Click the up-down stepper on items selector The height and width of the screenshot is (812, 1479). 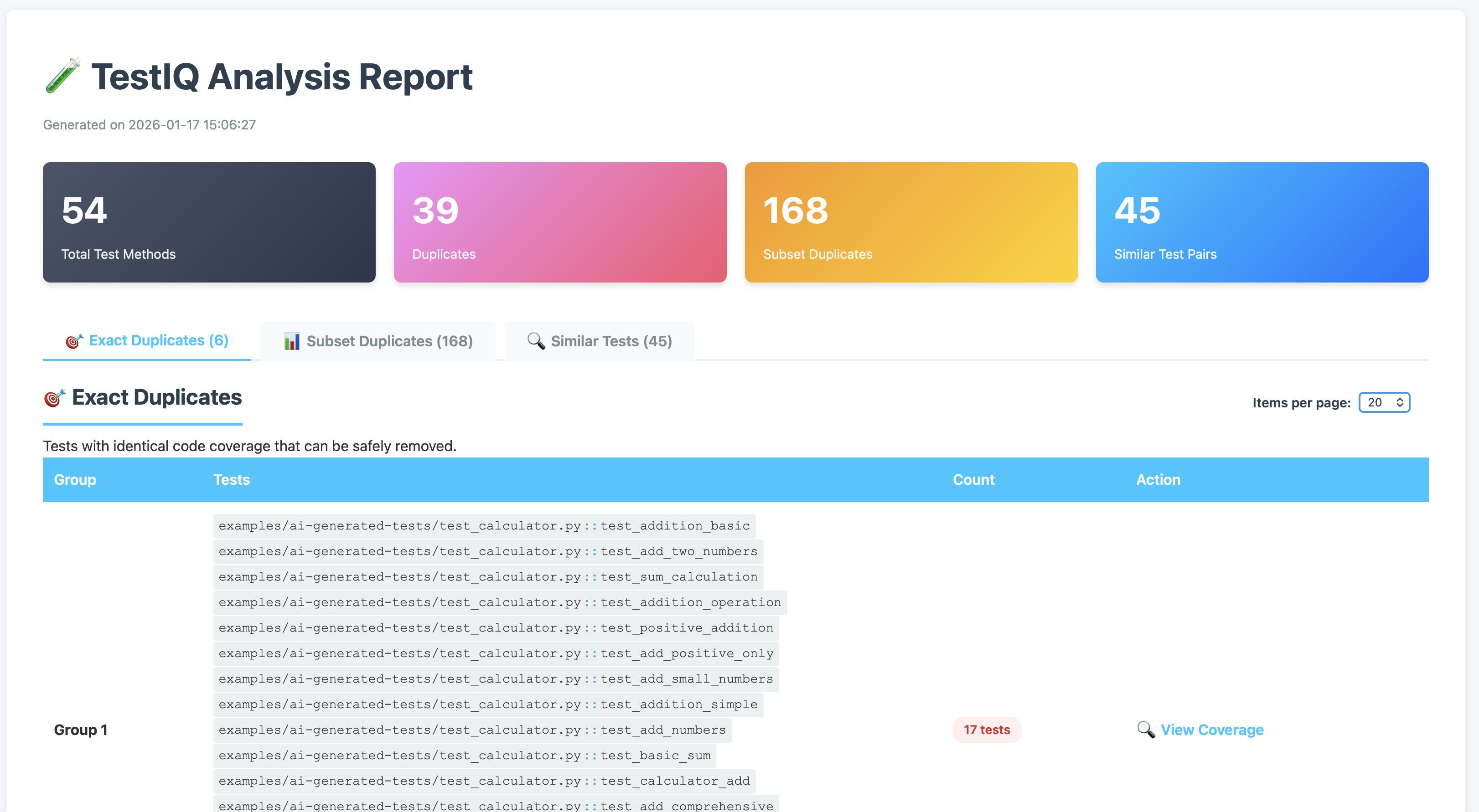point(1400,402)
